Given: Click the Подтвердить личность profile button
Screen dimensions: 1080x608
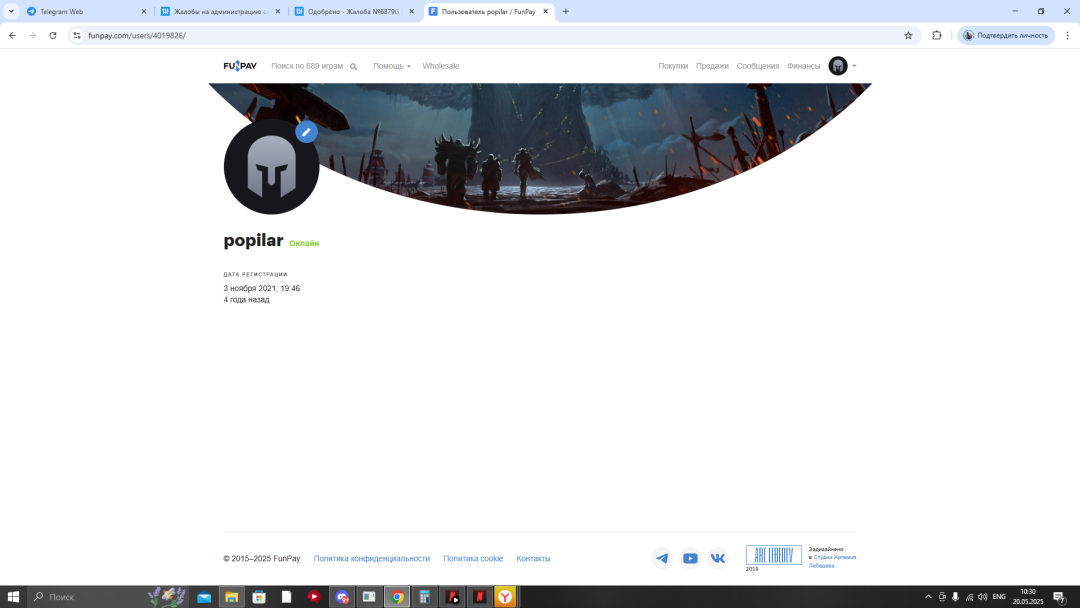Looking at the screenshot, I should coord(1006,35).
